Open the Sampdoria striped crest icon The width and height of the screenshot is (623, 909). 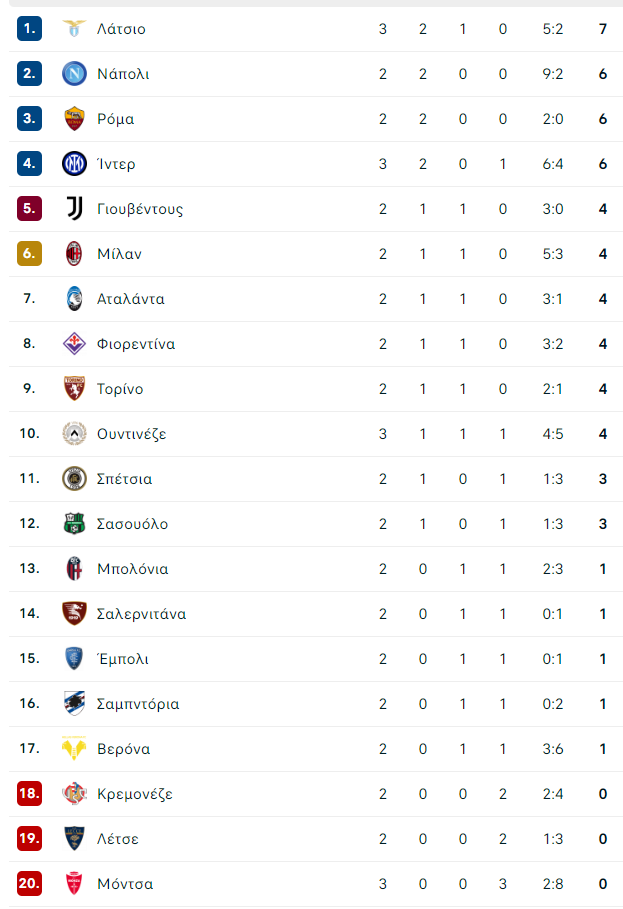(74, 703)
